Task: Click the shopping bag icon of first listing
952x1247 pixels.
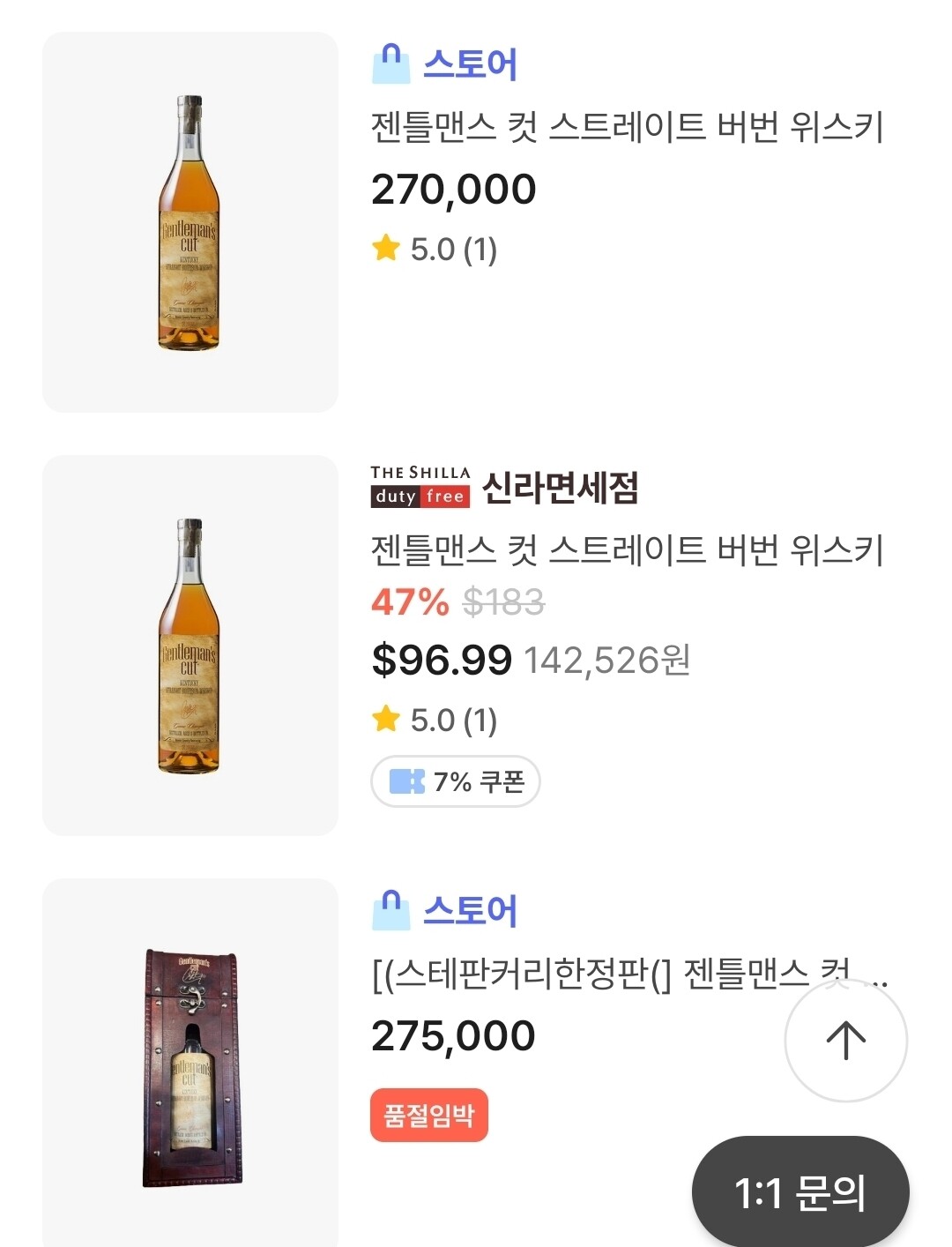Action: 390,64
